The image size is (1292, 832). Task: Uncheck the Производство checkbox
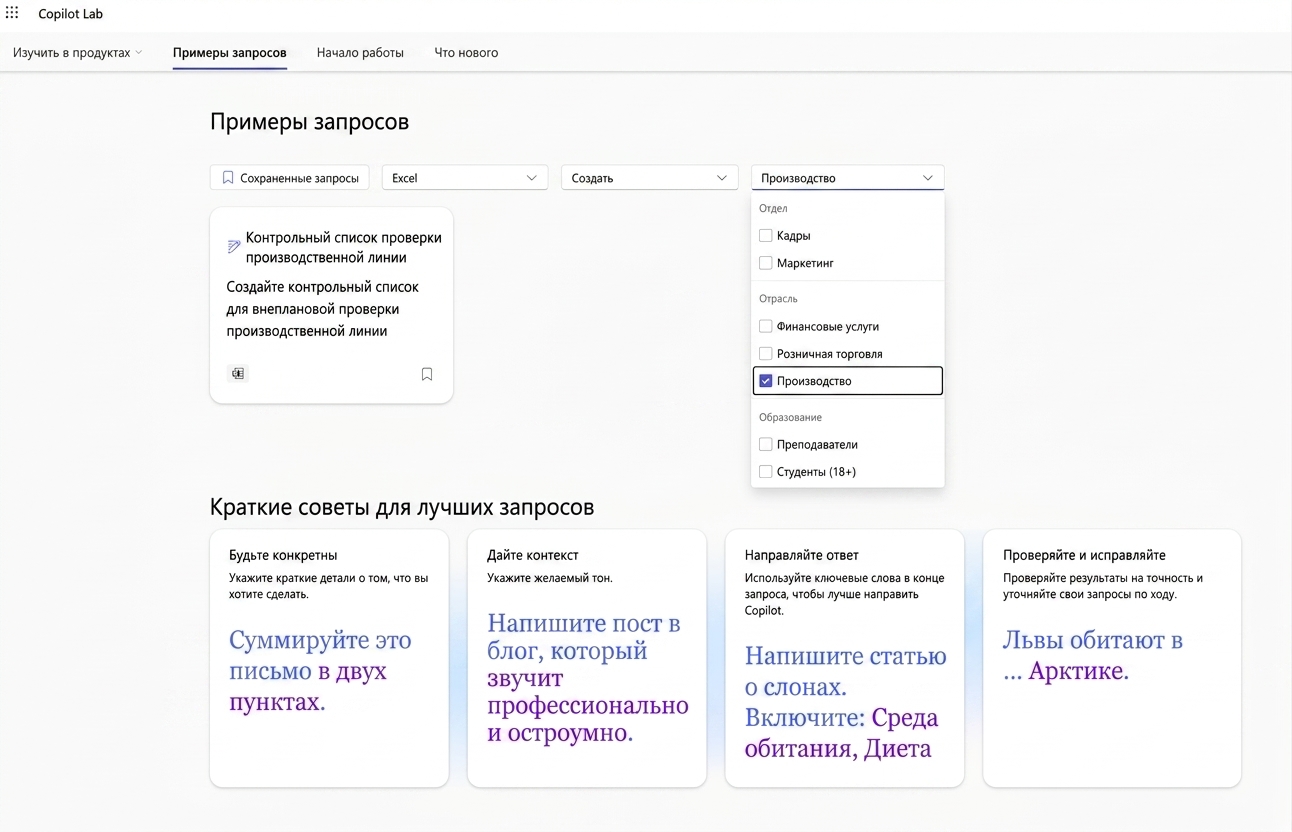click(x=765, y=381)
